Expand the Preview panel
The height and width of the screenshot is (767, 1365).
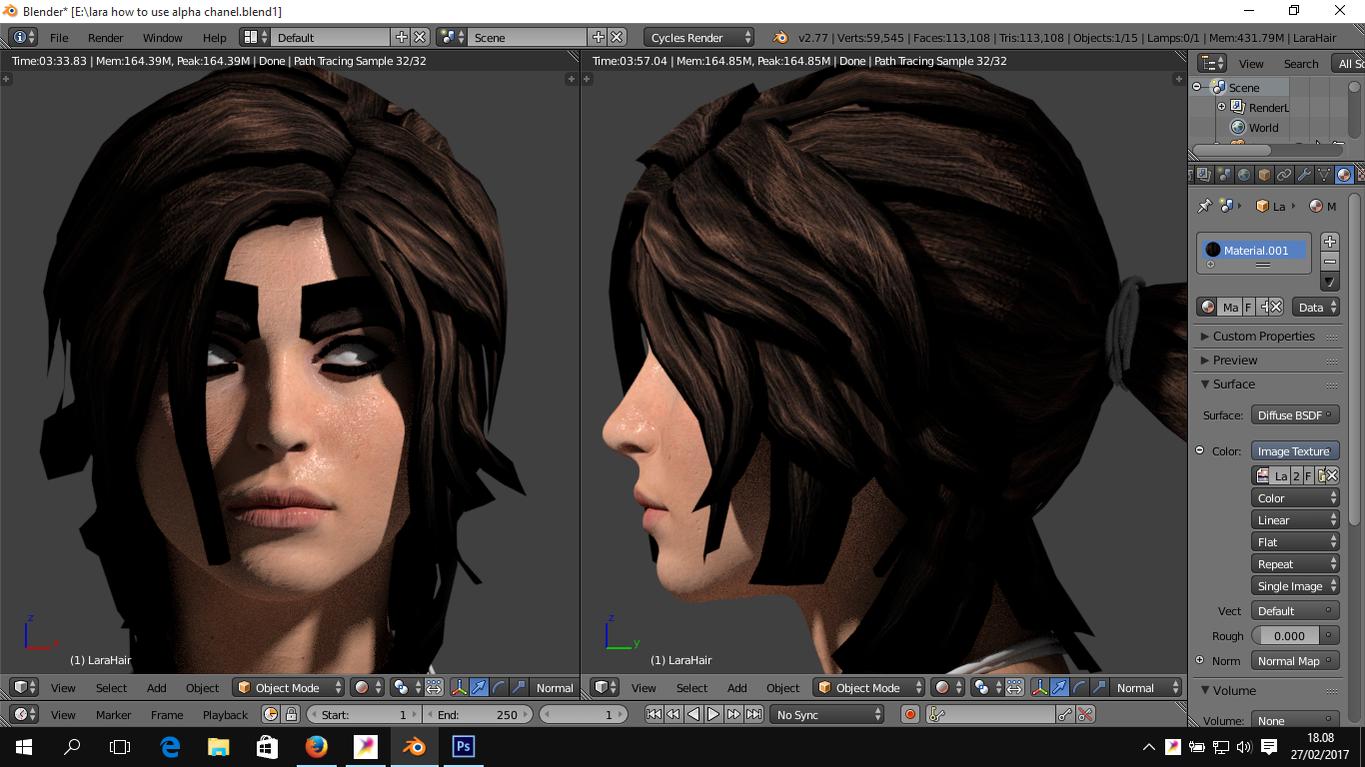1235,360
